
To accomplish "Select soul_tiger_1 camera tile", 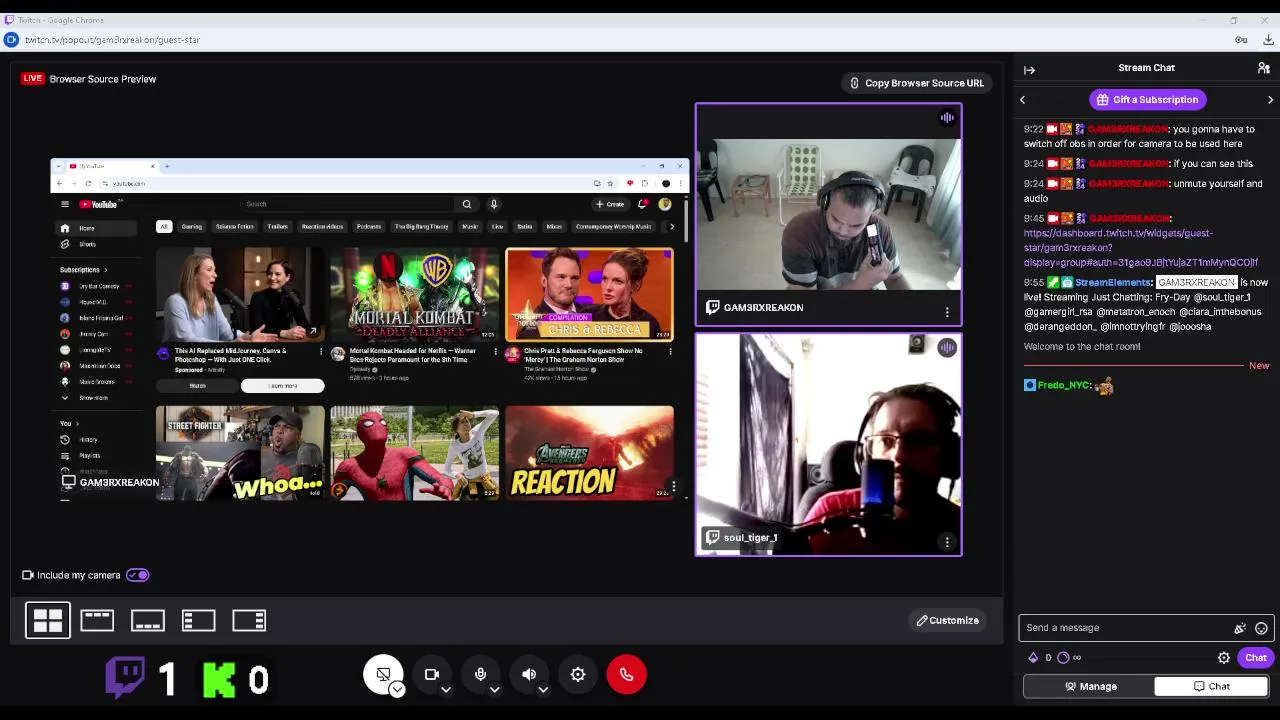I will (829, 444).
